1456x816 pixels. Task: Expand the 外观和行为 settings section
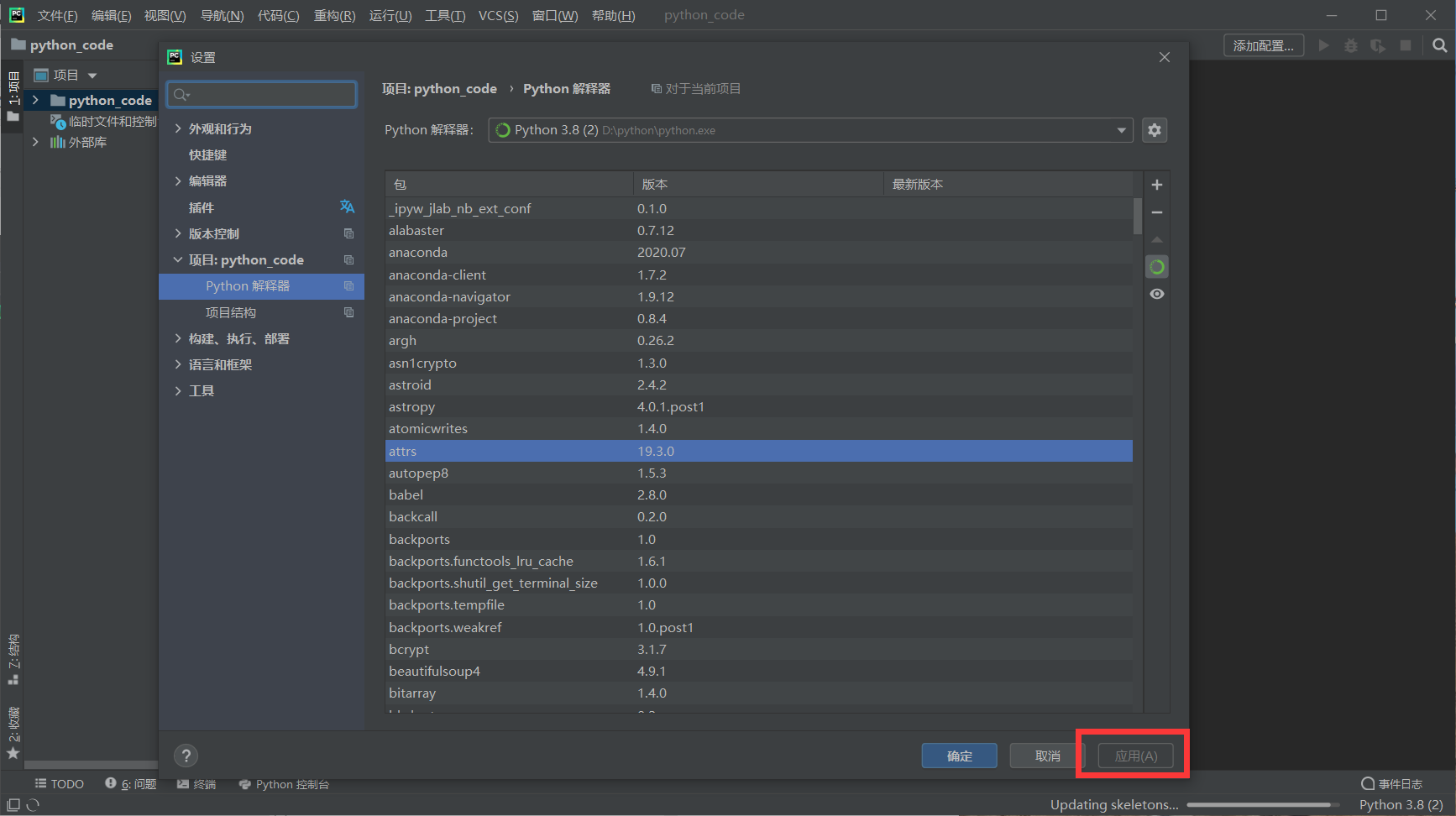[x=178, y=128]
